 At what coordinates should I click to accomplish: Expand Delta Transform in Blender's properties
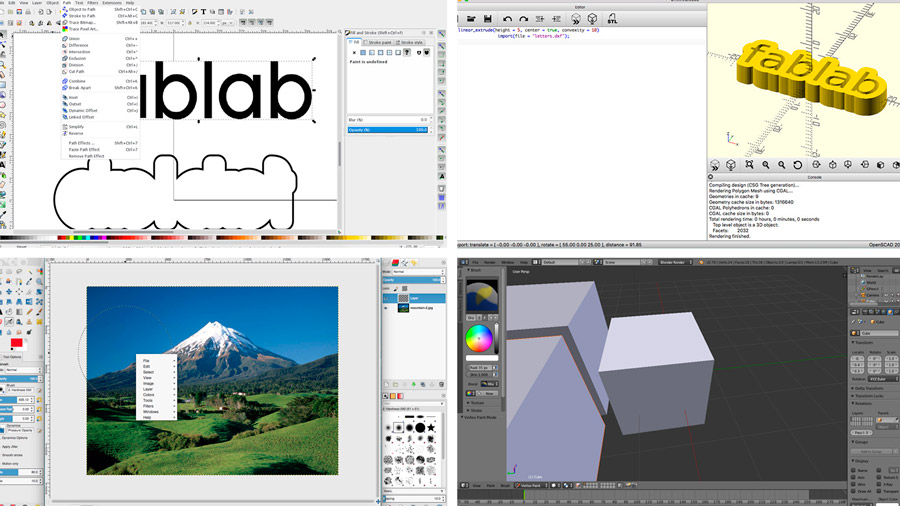[868, 388]
